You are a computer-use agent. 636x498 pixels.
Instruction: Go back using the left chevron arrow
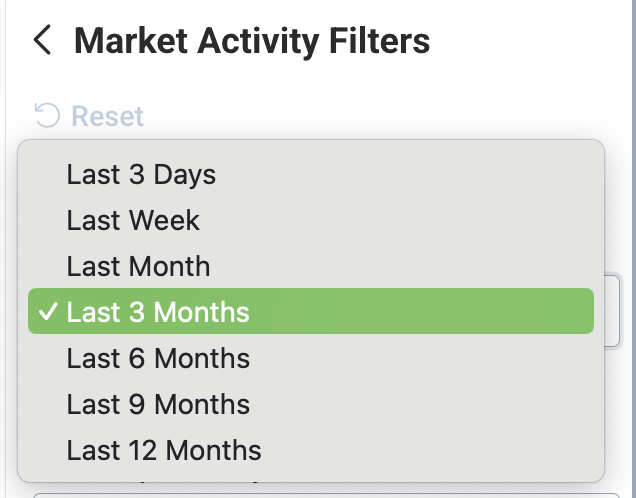[x=42, y=40]
